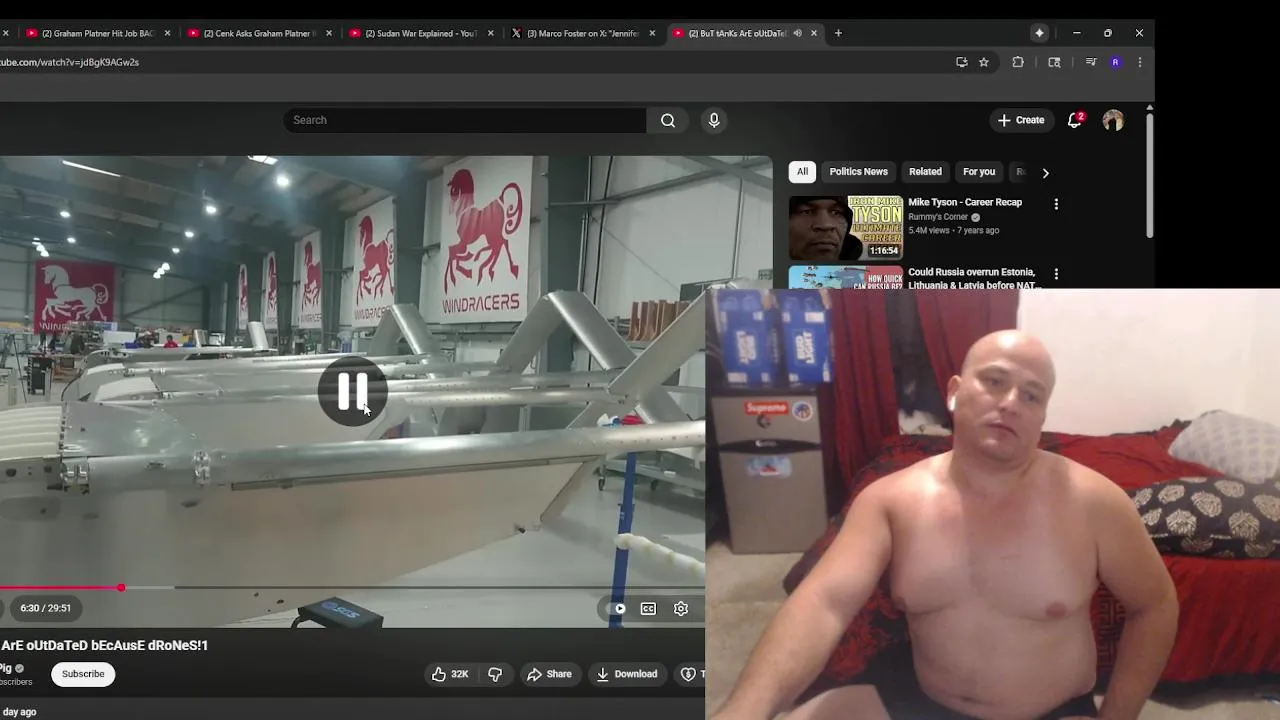
Task: Share the video
Action: point(549,674)
